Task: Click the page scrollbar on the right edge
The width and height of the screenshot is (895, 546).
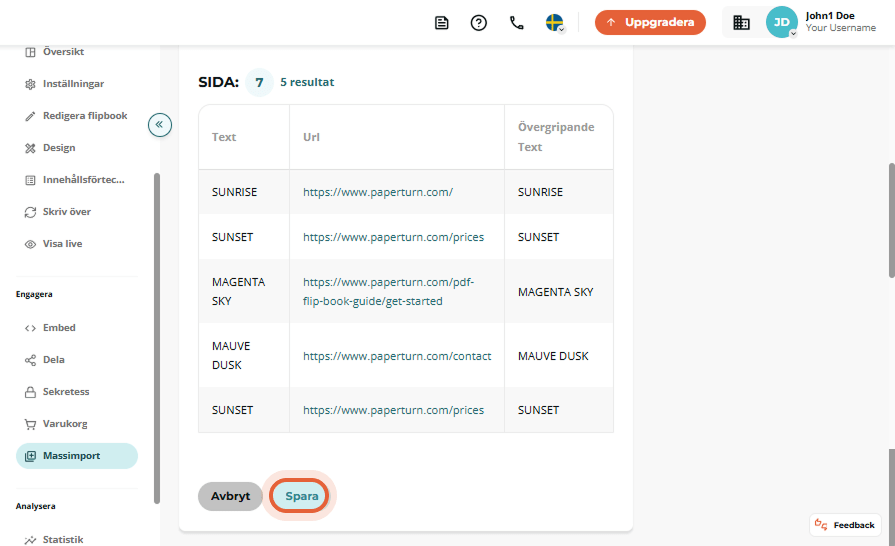Action: pos(891,221)
